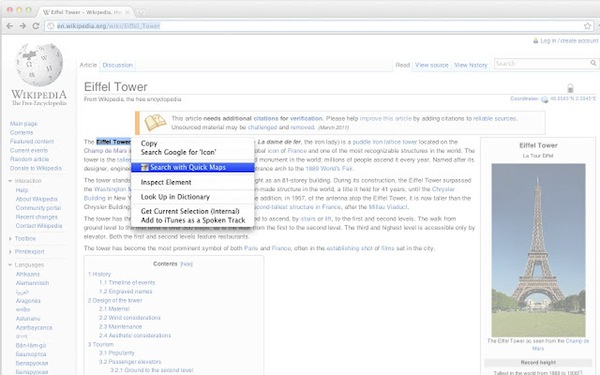Open About Wikipedia link
Image resolution: width=600 pixels, height=375 pixels.
click(36, 199)
